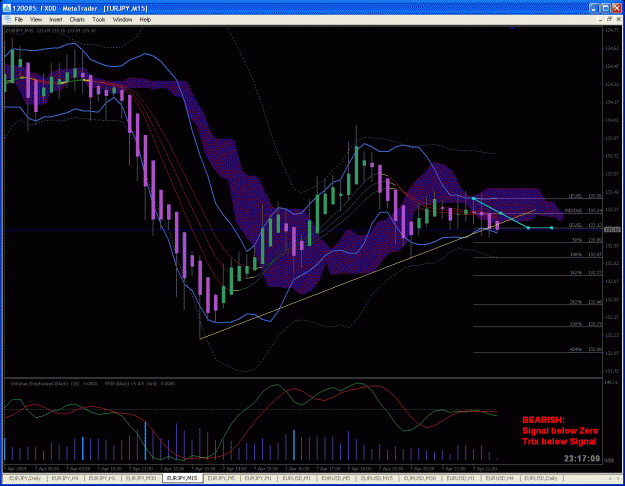Click the 'Trix below Signal' text
Image resolution: width=625 pixels, height=486 pixels.
point(559,441)
